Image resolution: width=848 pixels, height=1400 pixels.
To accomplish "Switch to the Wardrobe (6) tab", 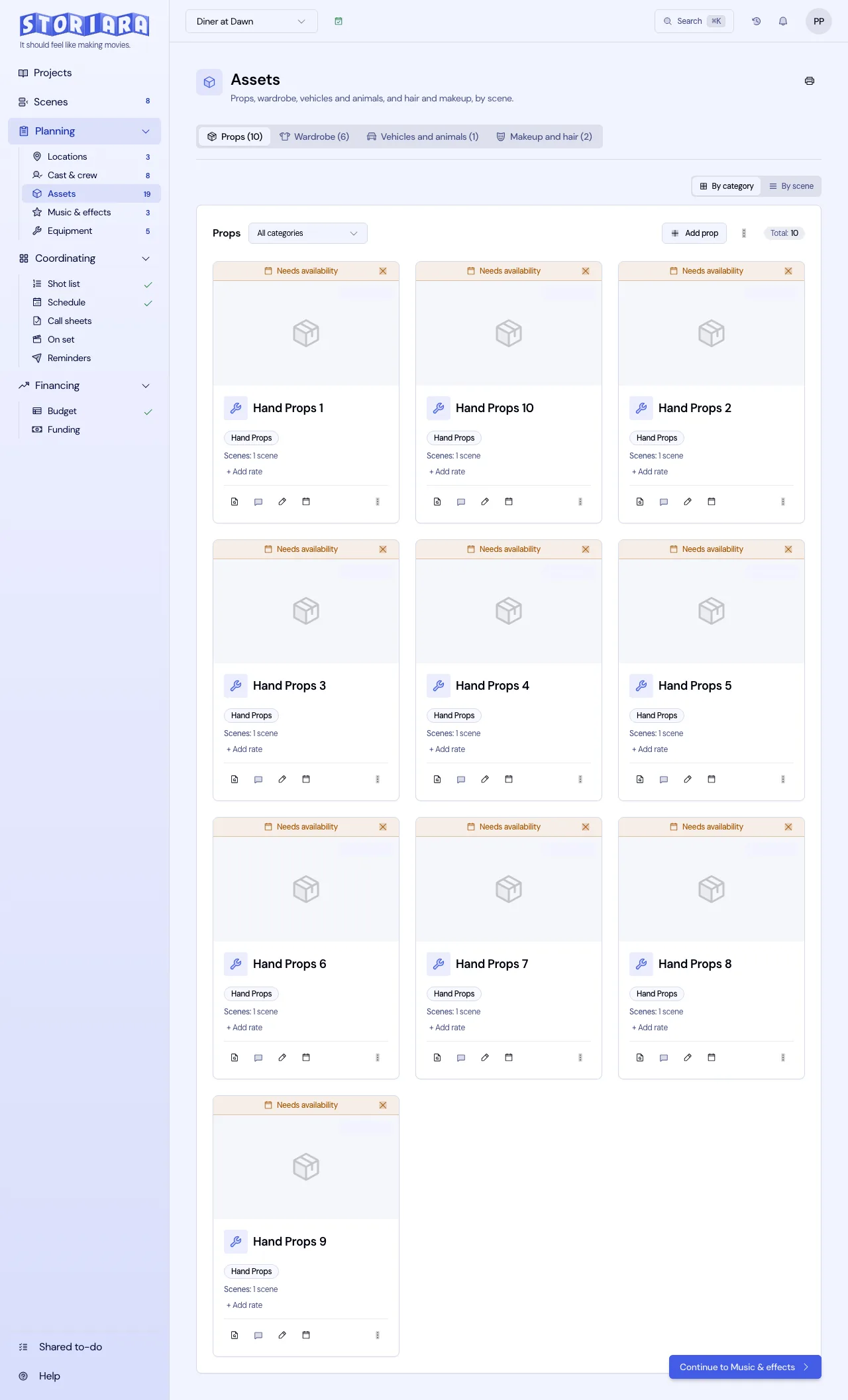I will [314, 136].
